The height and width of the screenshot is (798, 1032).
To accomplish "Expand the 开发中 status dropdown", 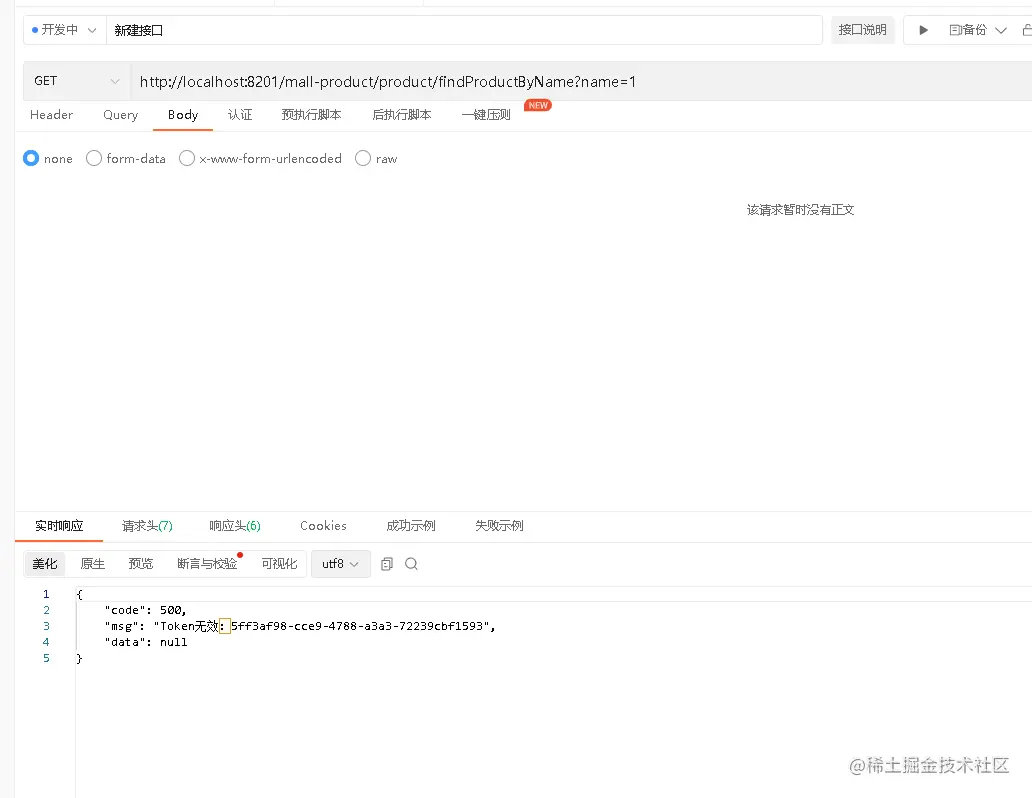I will [x=62, y=29].
